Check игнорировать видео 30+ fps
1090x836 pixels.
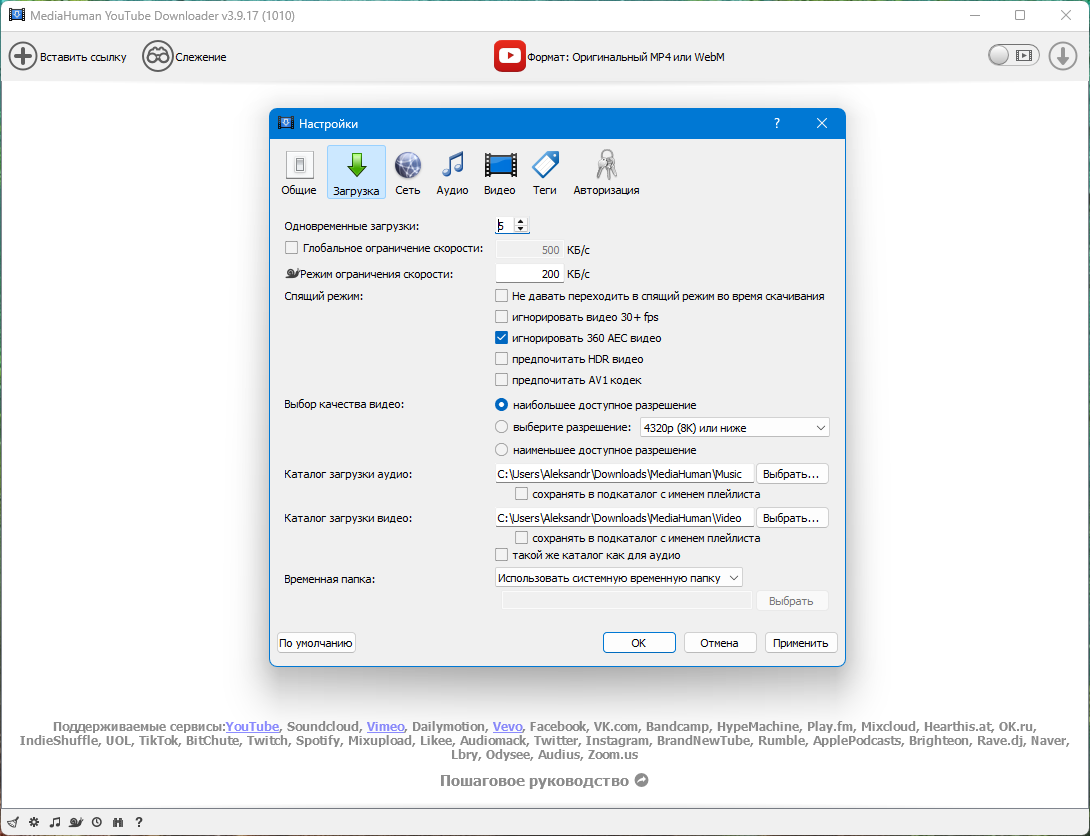[x=501, y=317]
